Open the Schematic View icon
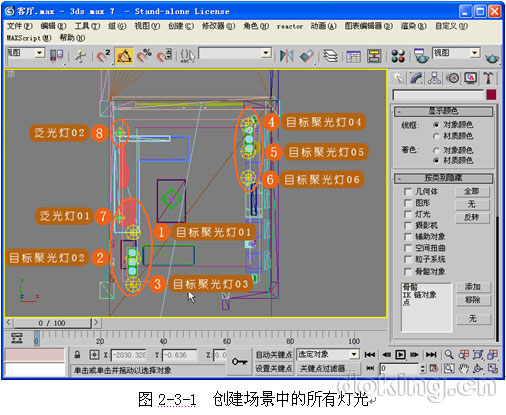The width and height of the screenshot is (506, 415). point(374,56)
